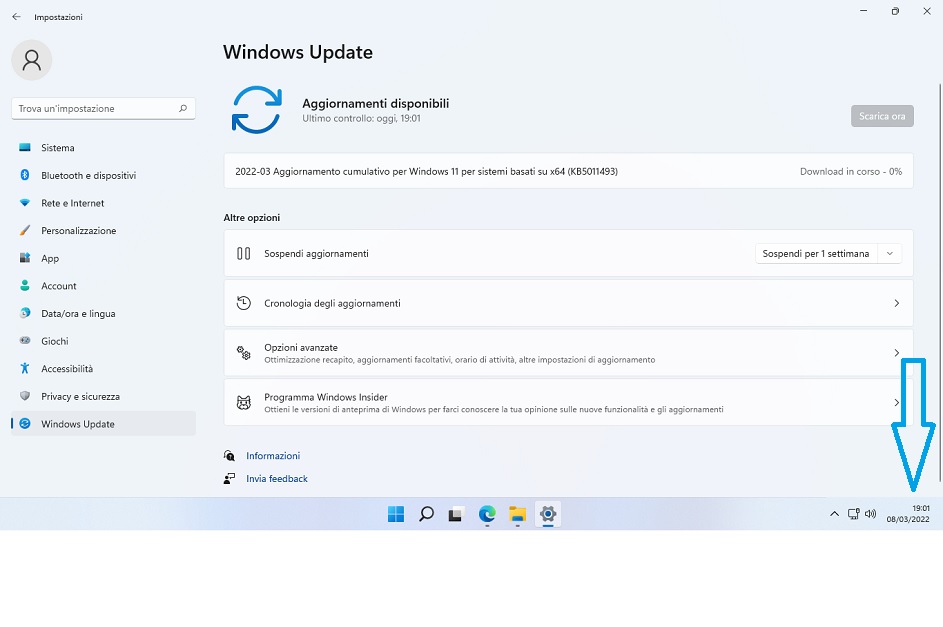Select App in the sidebar
Viewport: 943px width, 627px height.
tap(103, 258)
